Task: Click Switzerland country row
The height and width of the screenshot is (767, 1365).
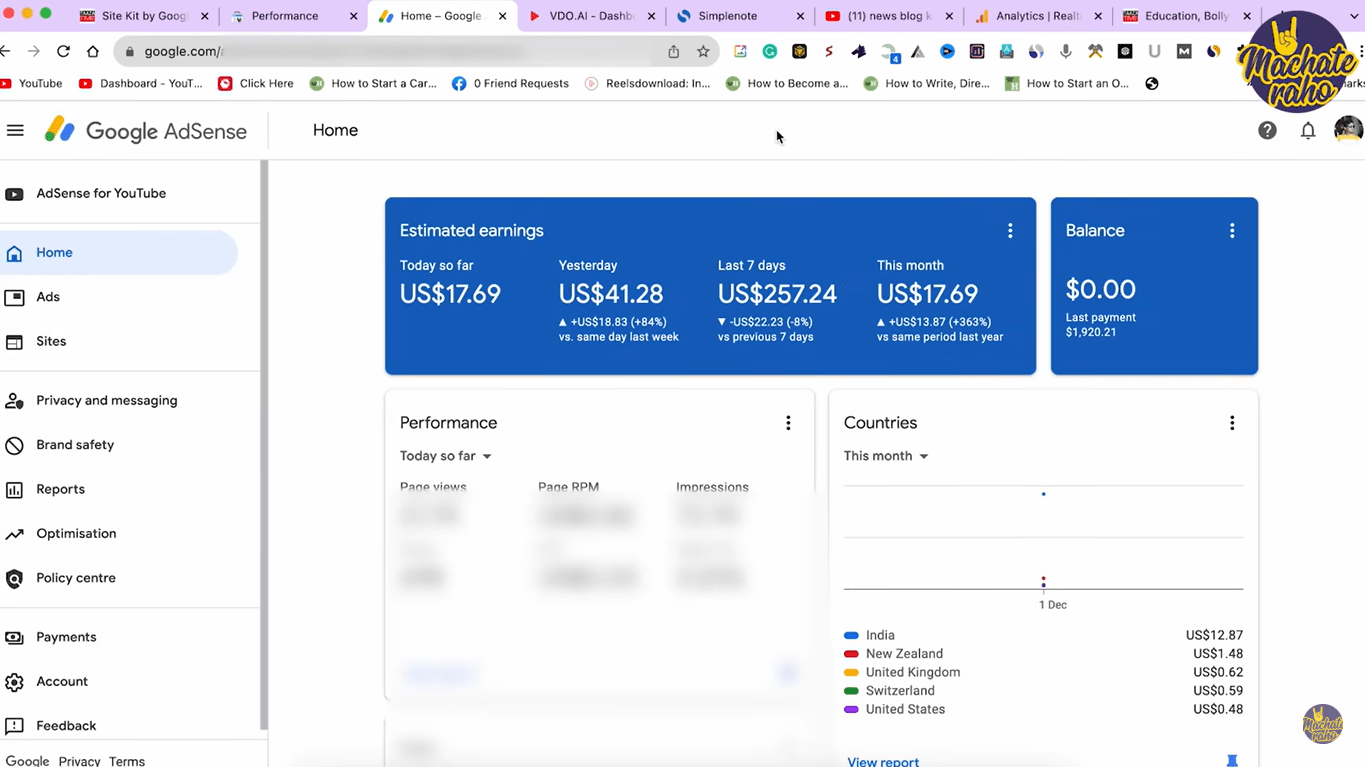Action: coord(1043,691)
